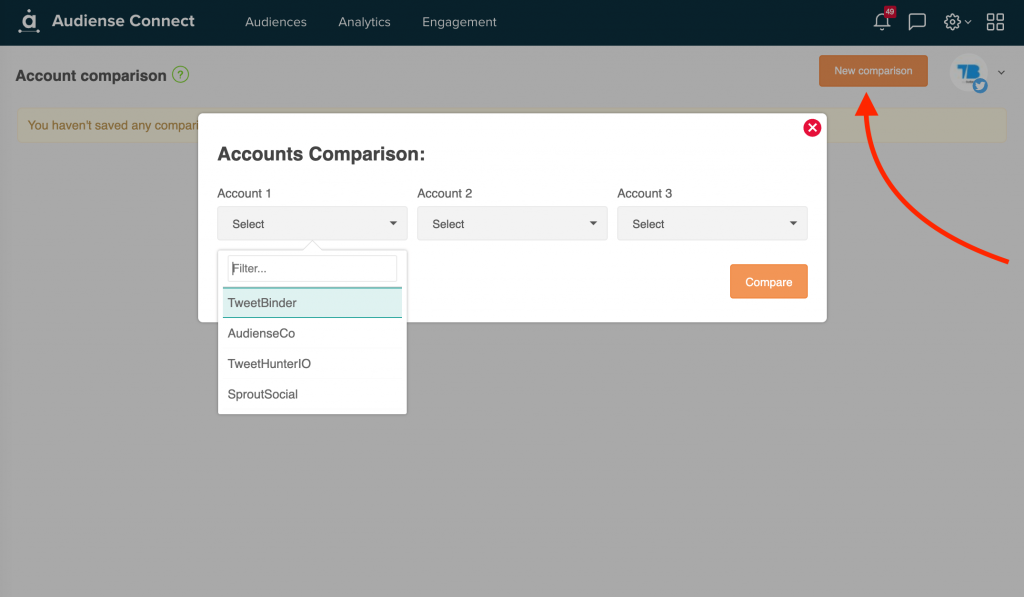Click the Account 2 label
This screenshot has height=597, width=1024.
445,193
